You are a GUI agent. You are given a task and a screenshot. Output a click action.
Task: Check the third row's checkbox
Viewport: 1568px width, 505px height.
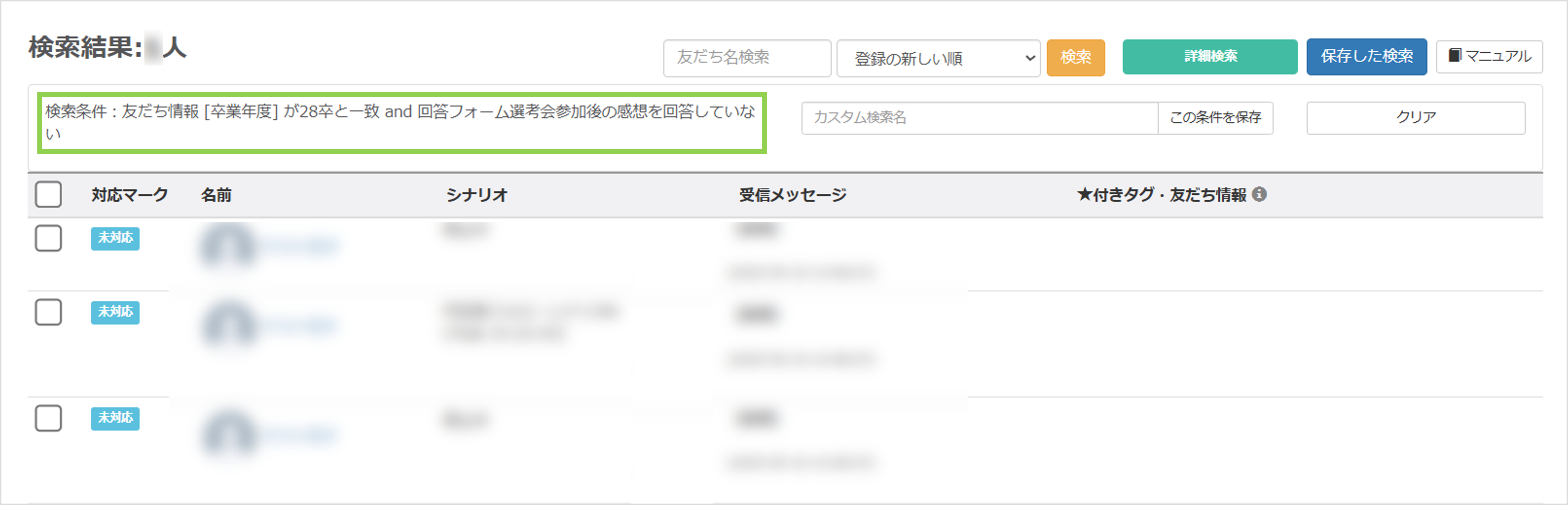pyautogui.click(x=48, y=419)
